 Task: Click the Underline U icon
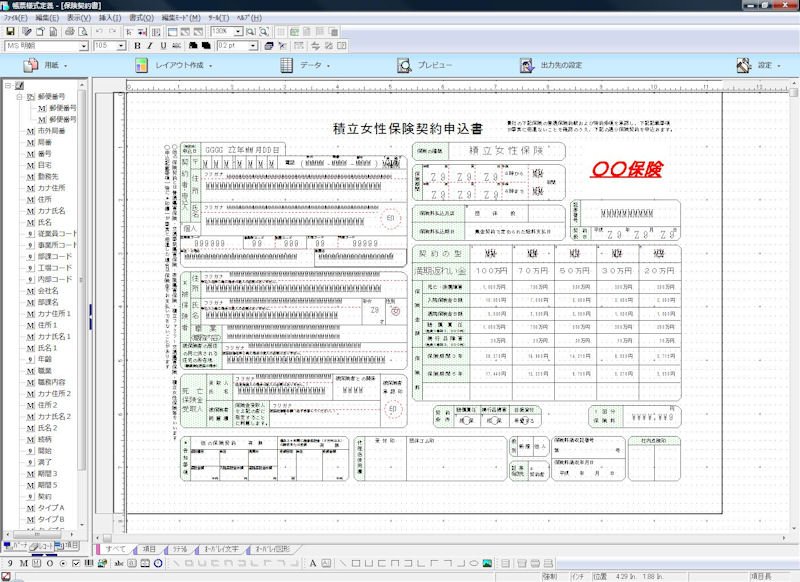tap(163, 46)
